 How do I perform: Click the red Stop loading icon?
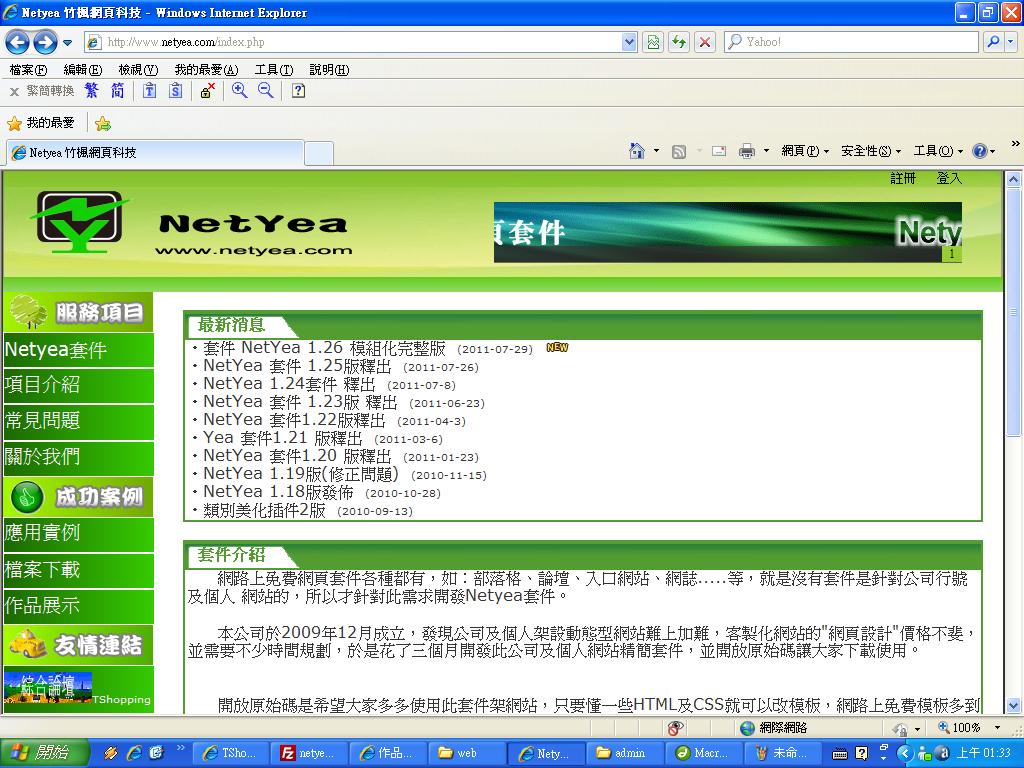point(705,42)
